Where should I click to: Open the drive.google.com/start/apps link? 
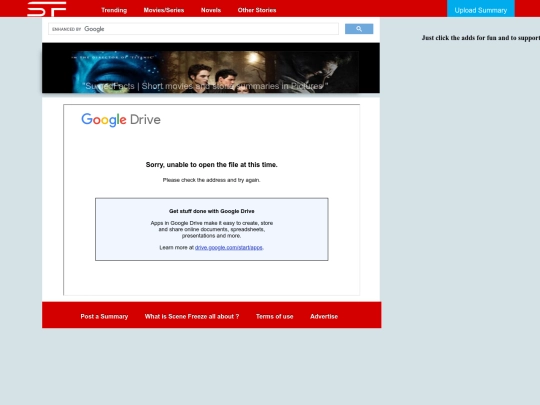(229, 248)
